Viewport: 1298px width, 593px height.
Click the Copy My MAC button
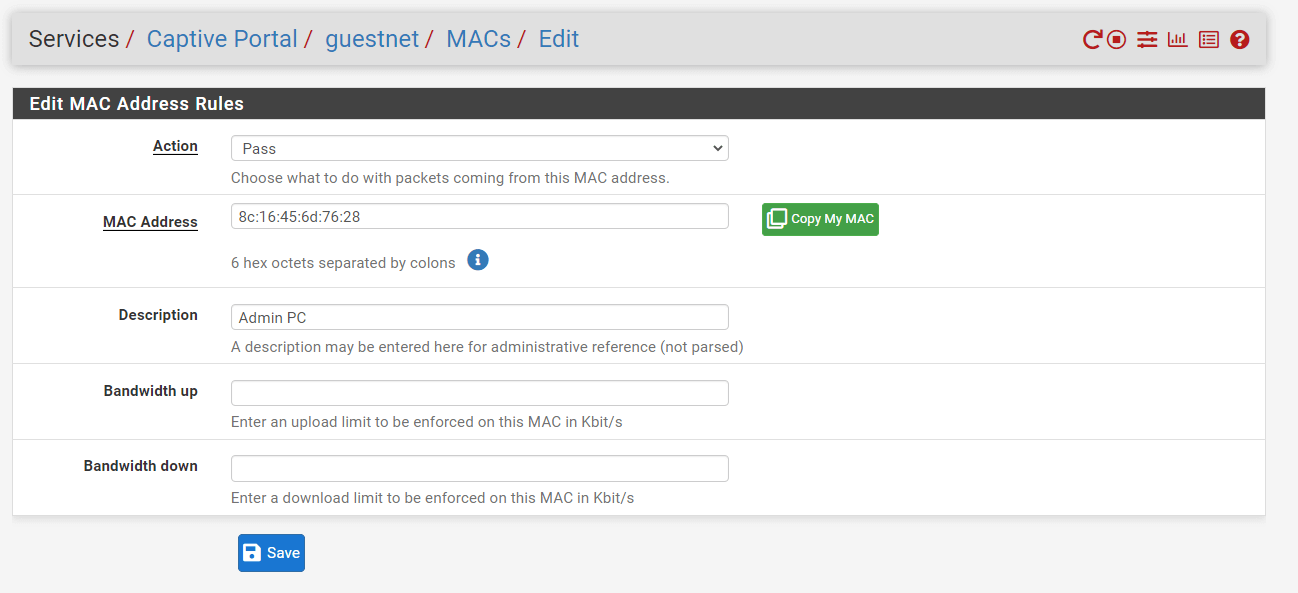(x=820, y=219)
